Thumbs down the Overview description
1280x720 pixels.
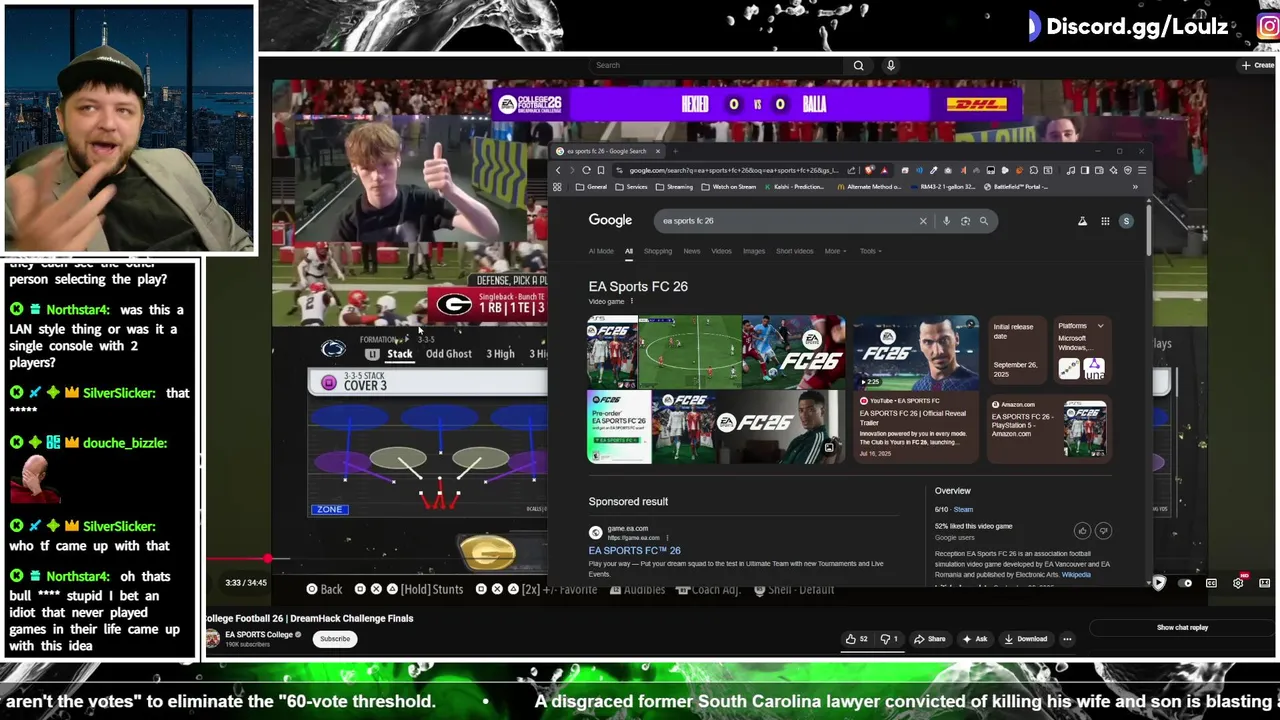1103,531
